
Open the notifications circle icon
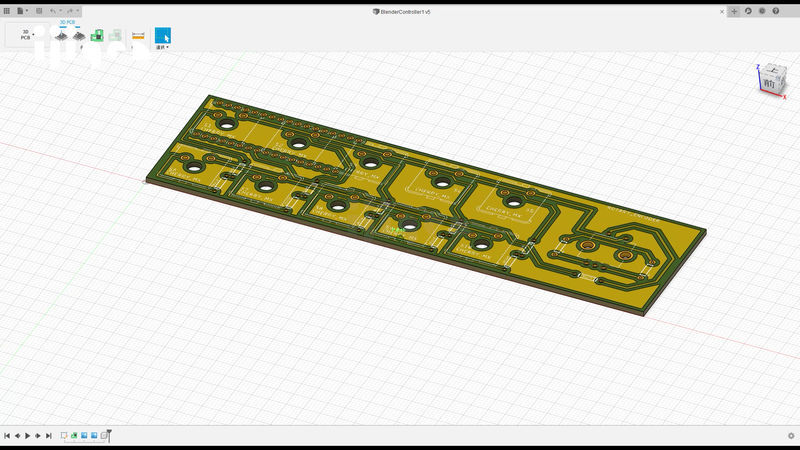tap(762, 11)
